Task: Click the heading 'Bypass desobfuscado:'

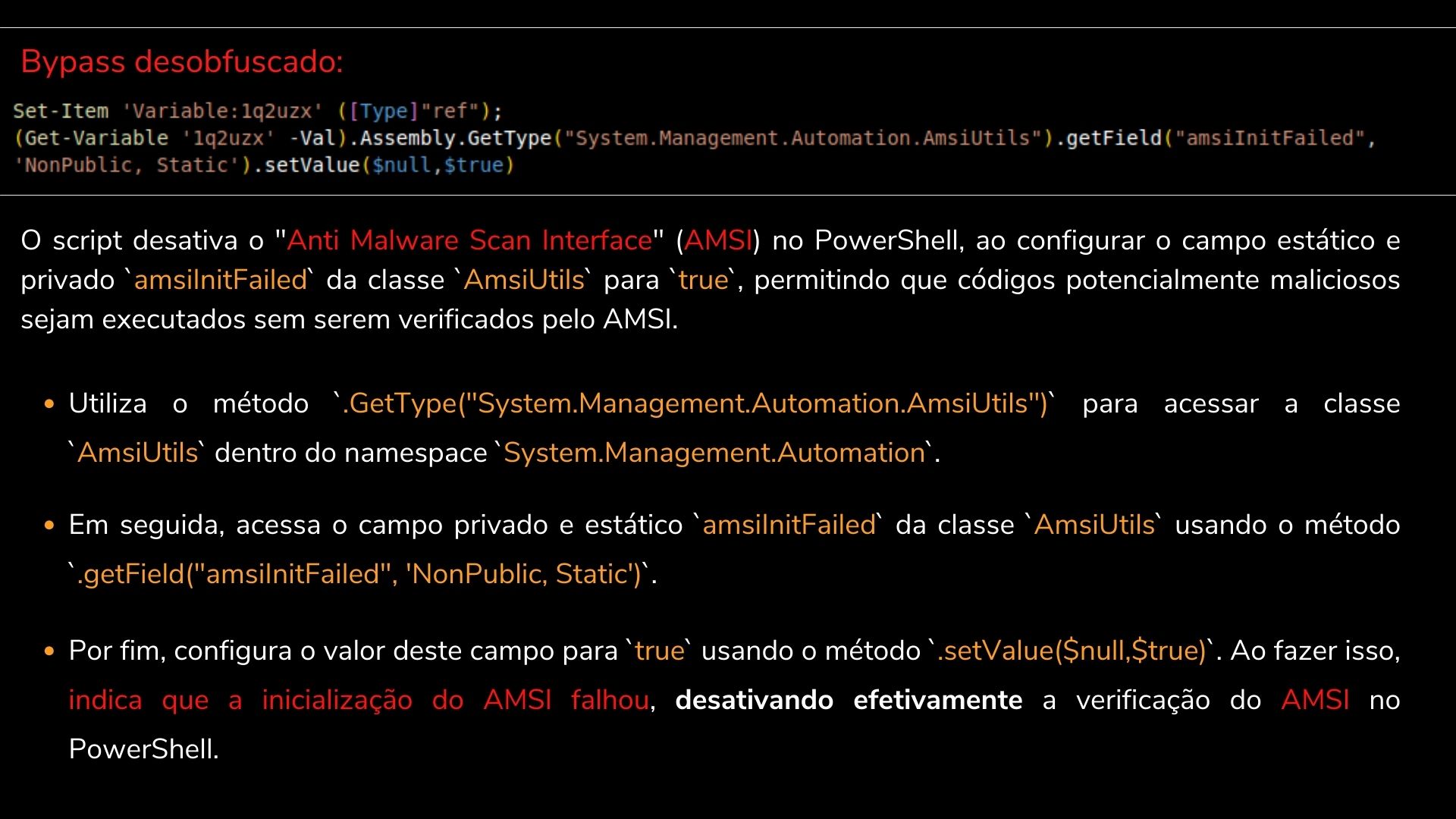Action: click(x=182, y=61)
